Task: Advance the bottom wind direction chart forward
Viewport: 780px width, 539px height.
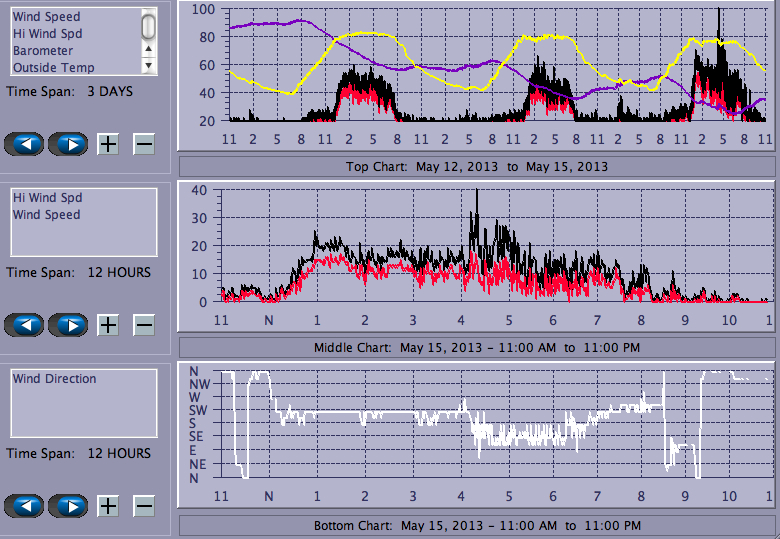Action: pos(68,506)
